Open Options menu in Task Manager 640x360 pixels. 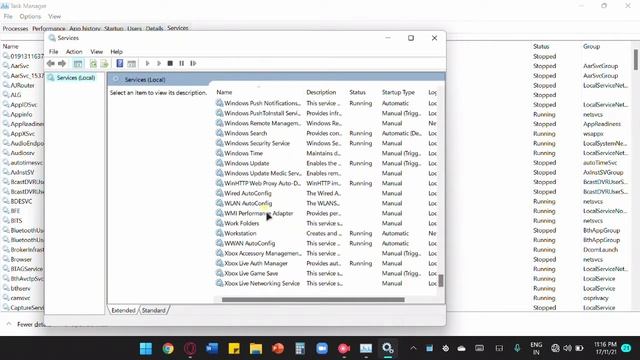pyautogui.click(x=30, y=17)
